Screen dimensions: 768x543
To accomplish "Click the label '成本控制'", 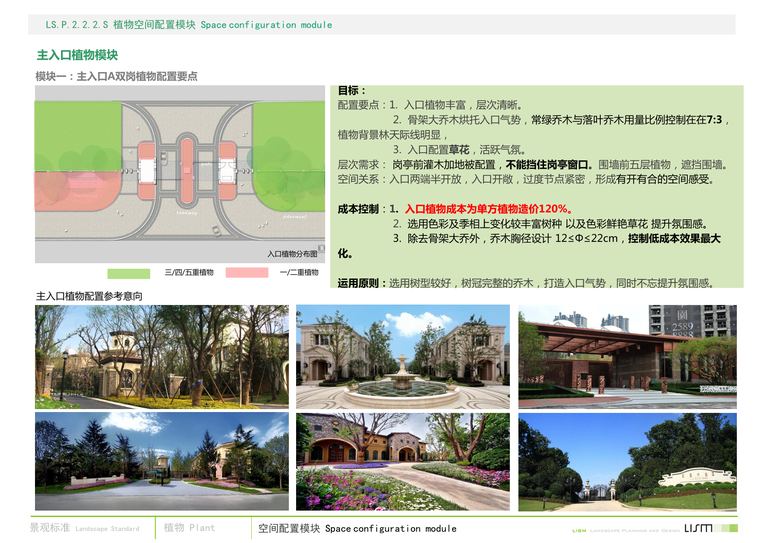I will click(x=358, y=209).
